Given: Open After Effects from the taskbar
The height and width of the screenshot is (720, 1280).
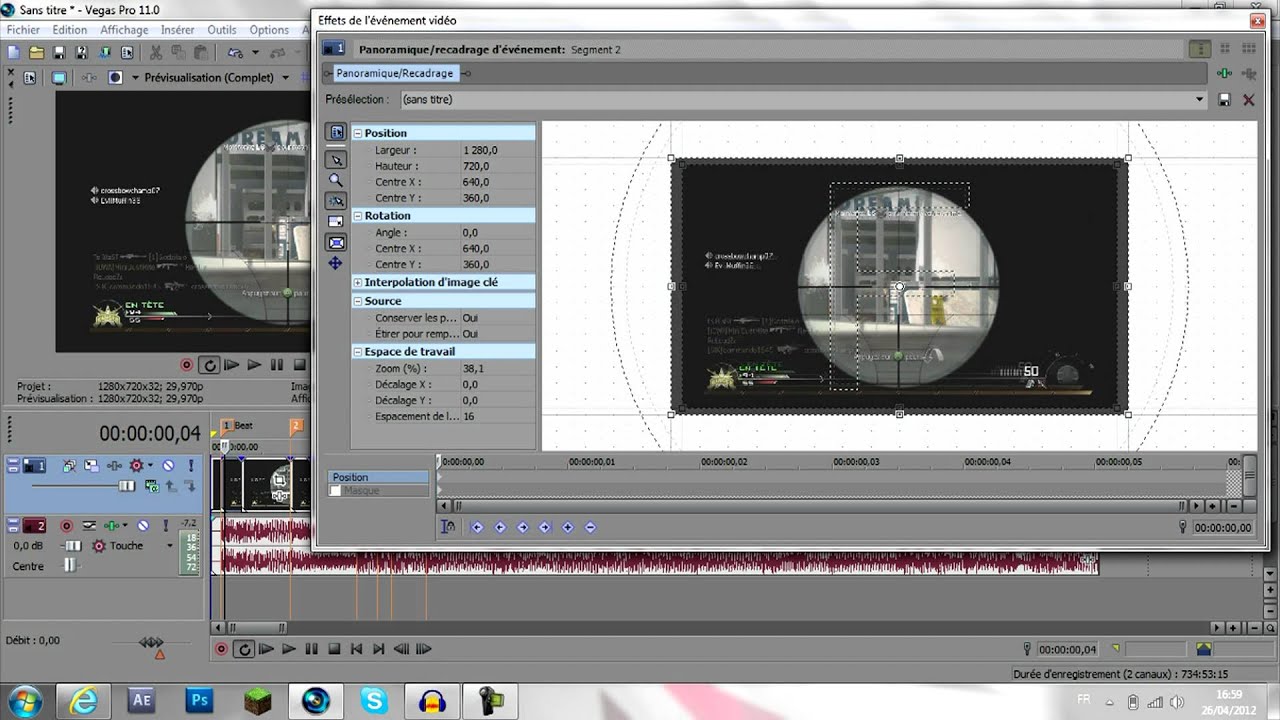Looking at the screenshot, I should click(x=141, y=700).
